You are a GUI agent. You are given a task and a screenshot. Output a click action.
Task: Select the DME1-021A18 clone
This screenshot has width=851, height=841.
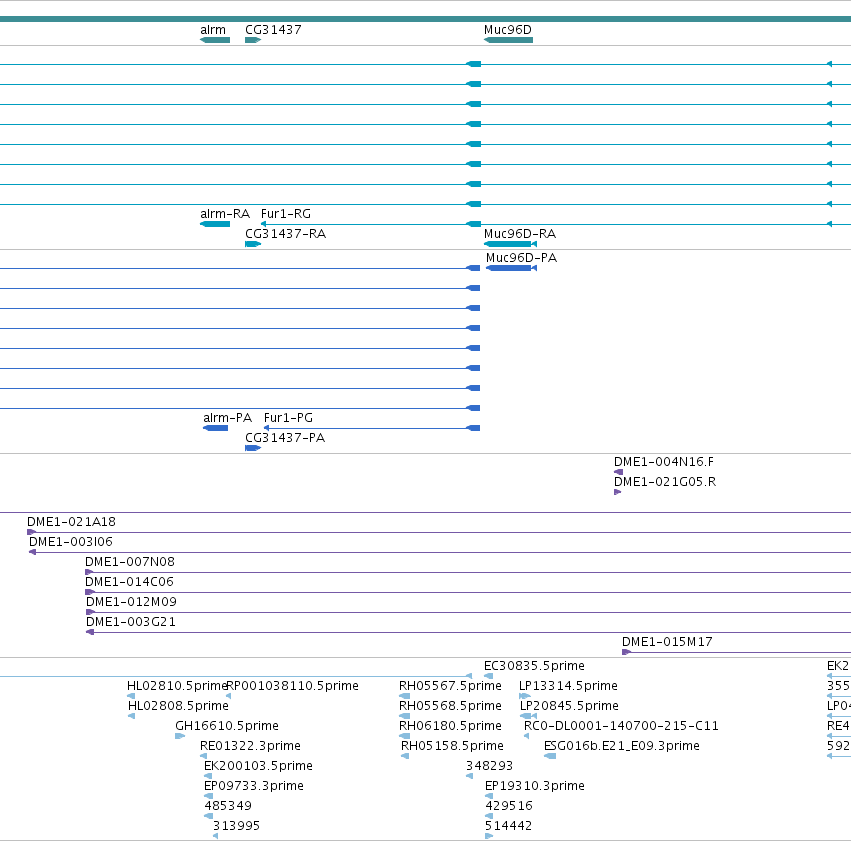pos(439,532)
